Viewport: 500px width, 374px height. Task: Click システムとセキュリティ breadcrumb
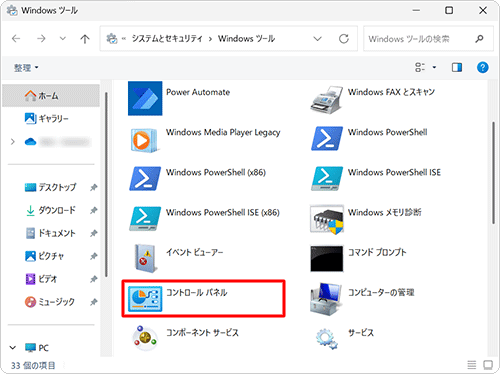[167, 39]
